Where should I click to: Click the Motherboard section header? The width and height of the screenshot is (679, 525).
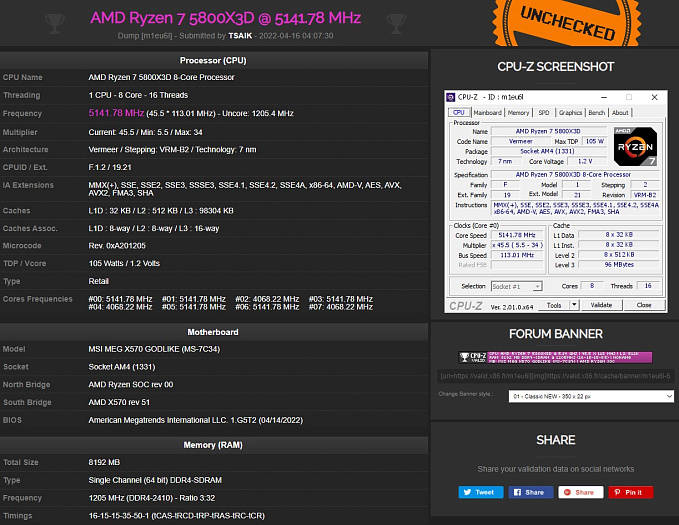pos(213,332)
